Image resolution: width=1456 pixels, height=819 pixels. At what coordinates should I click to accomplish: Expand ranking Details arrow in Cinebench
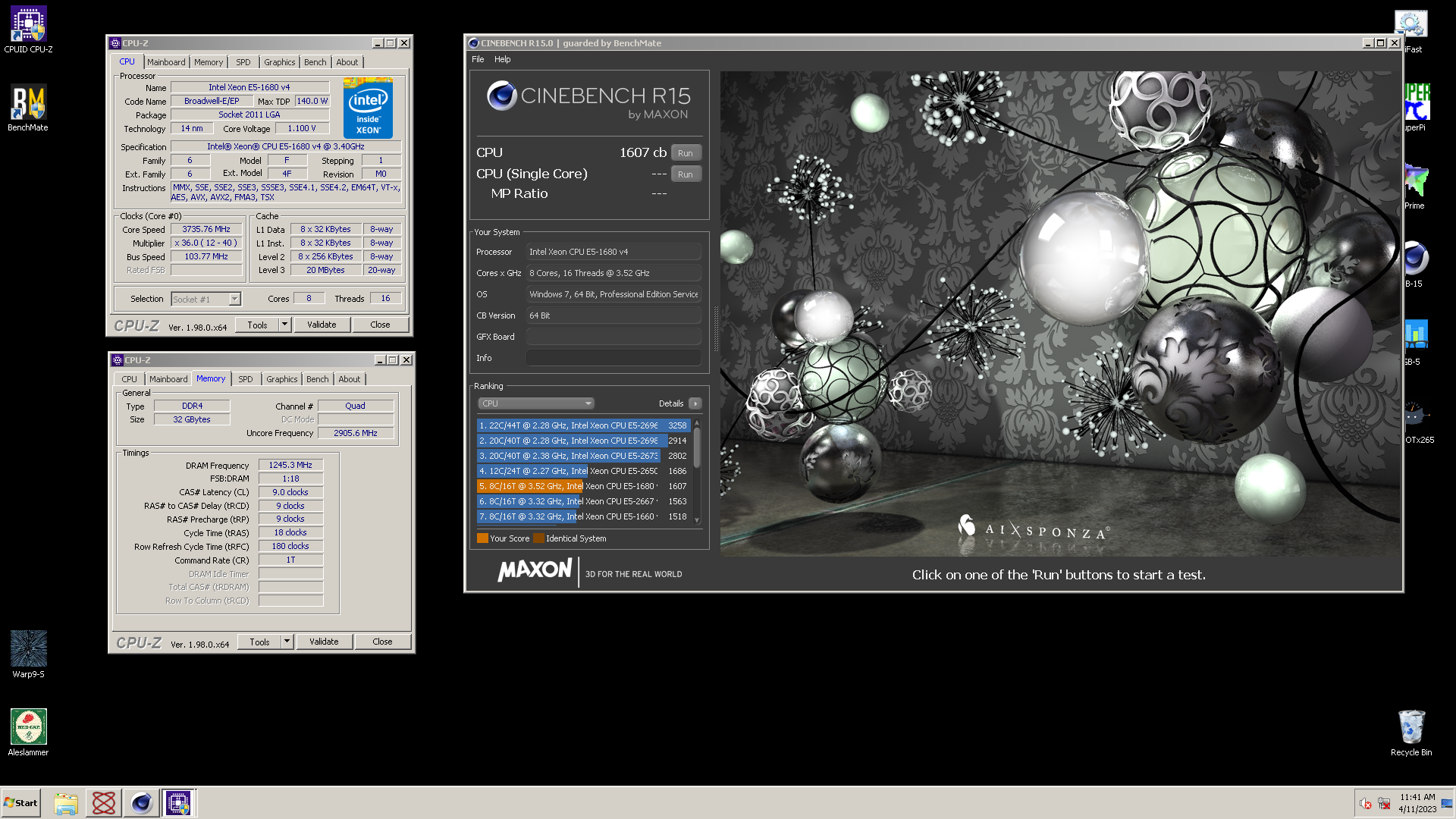pos(695,403)
